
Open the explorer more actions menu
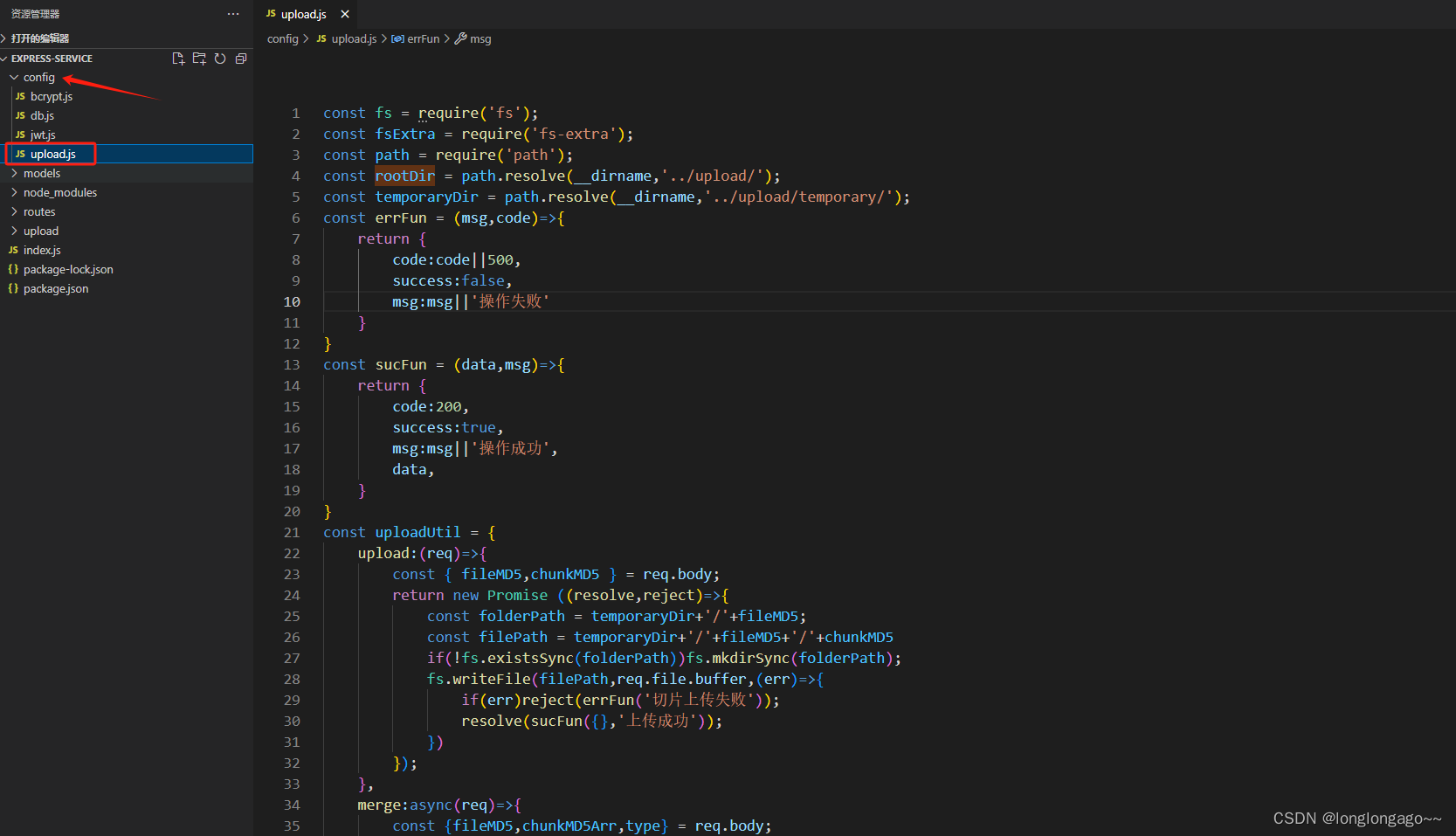(232, 14)
